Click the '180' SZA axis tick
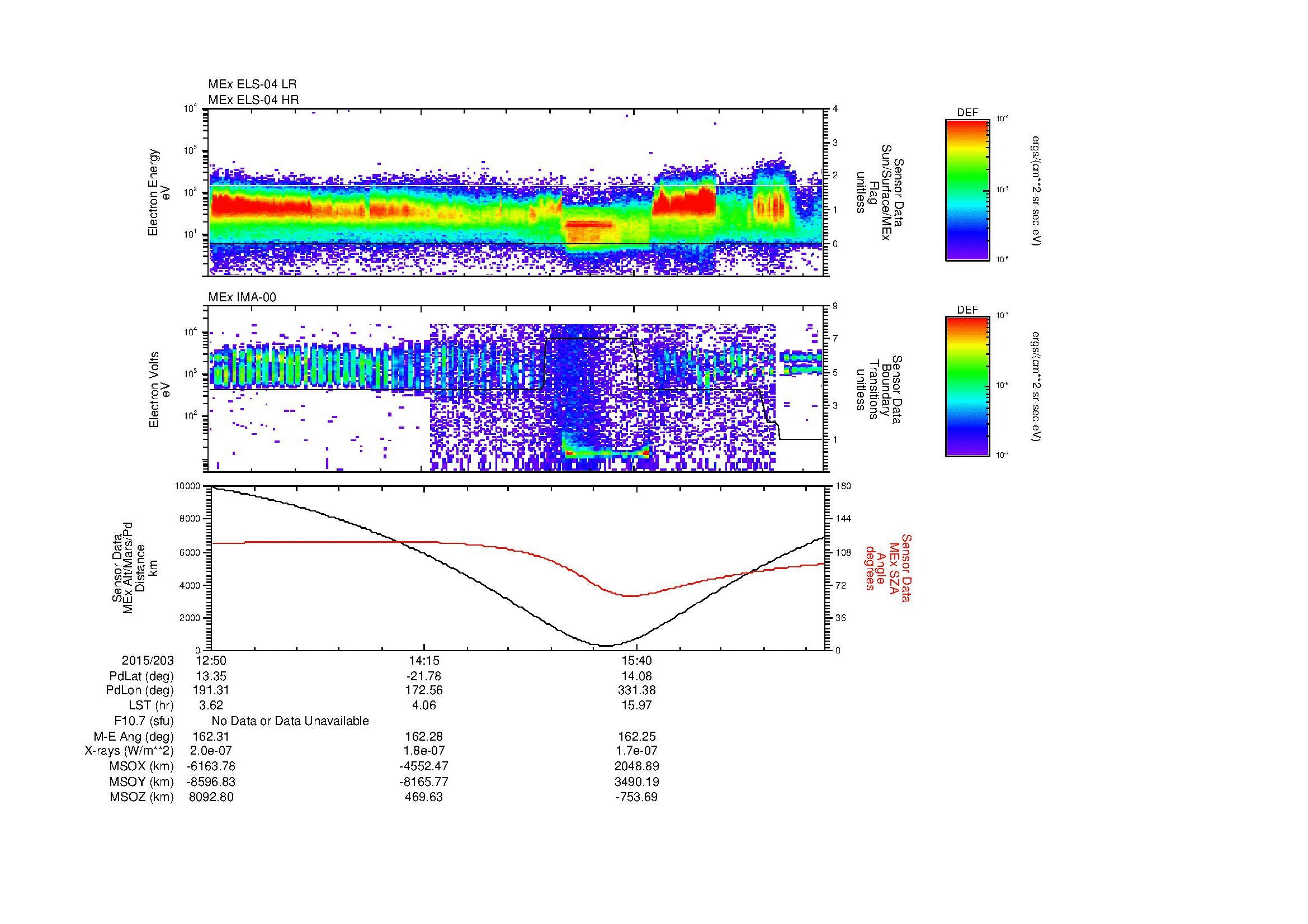The width and height of the screenshot is (1308, 924). (x=842, y=486)
